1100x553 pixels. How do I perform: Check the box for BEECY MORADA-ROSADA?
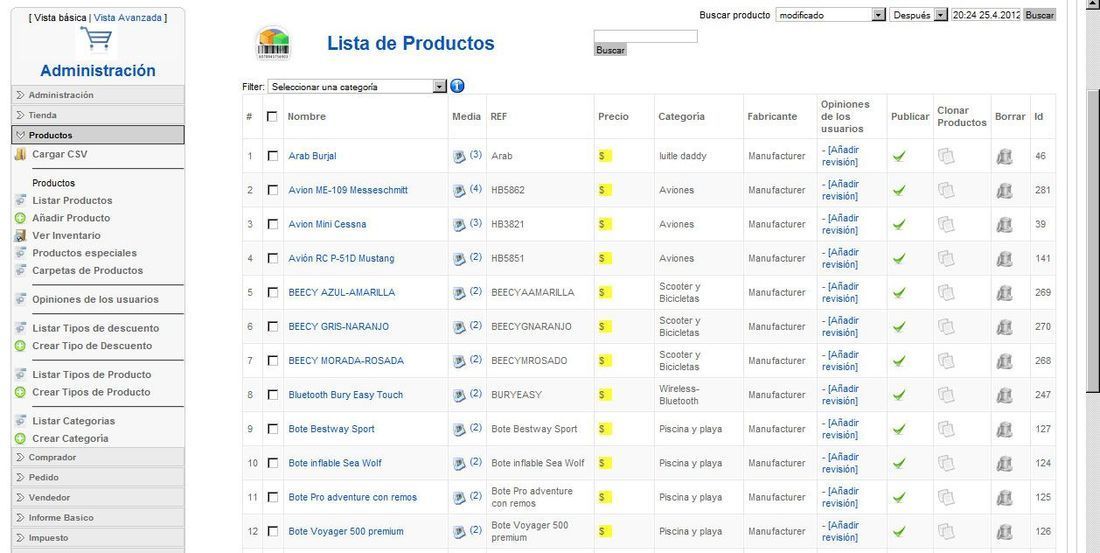(272, 361)
